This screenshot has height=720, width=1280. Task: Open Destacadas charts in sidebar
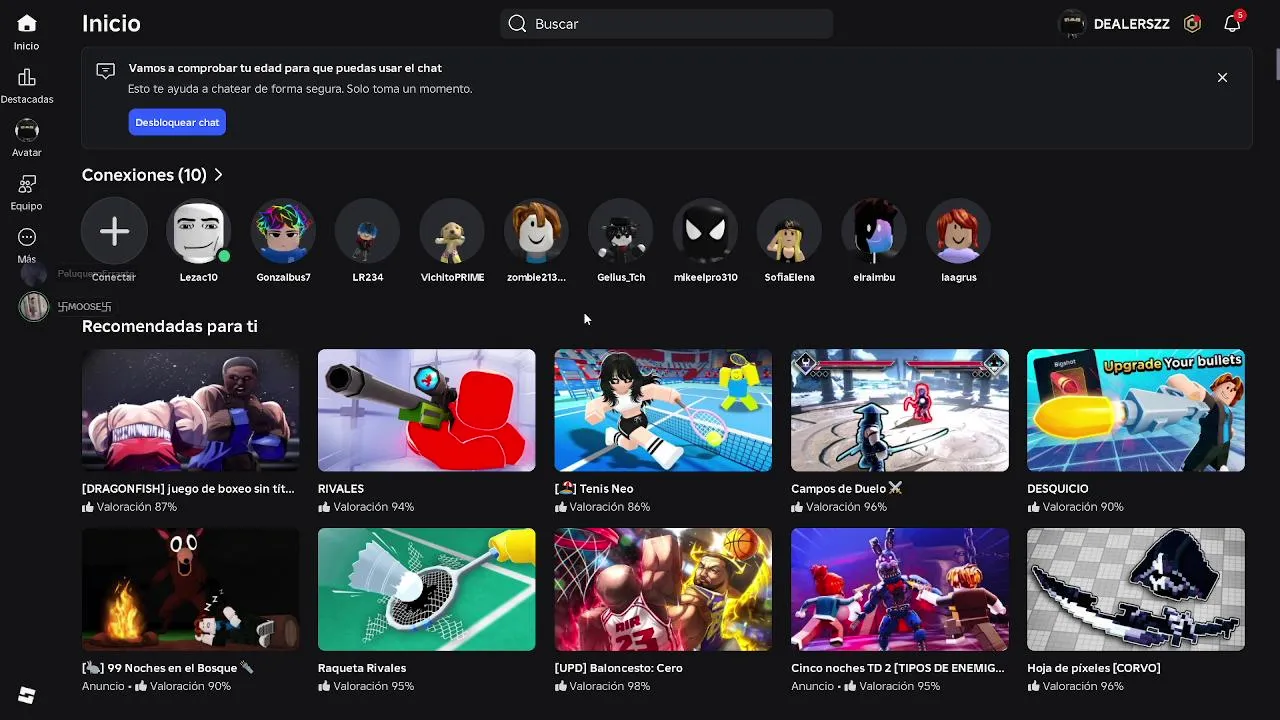(x=27, y=86)
